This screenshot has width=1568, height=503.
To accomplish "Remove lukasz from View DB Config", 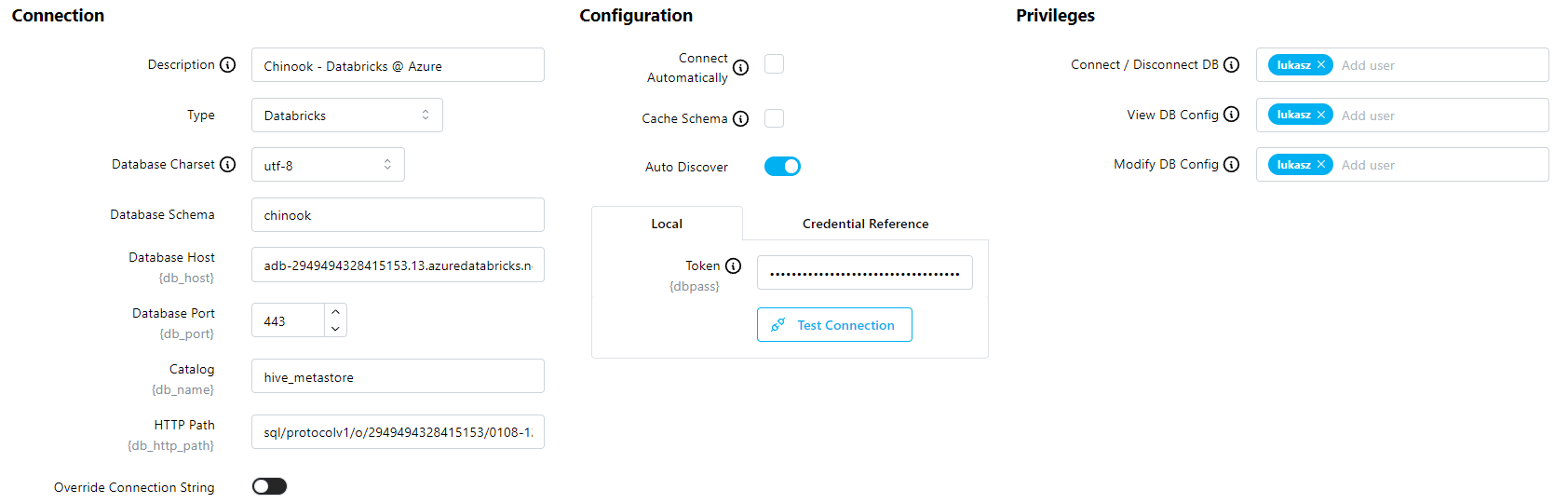I will point(1321,115).
